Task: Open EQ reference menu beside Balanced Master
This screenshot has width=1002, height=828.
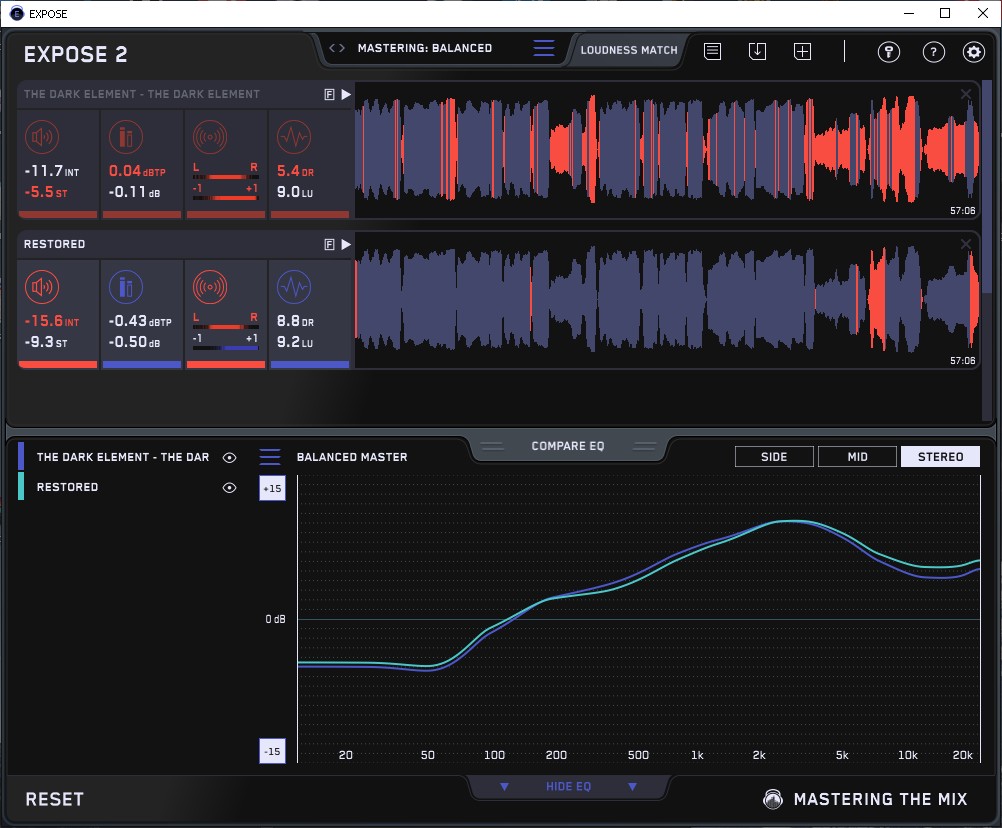Action: click(270, 457)
